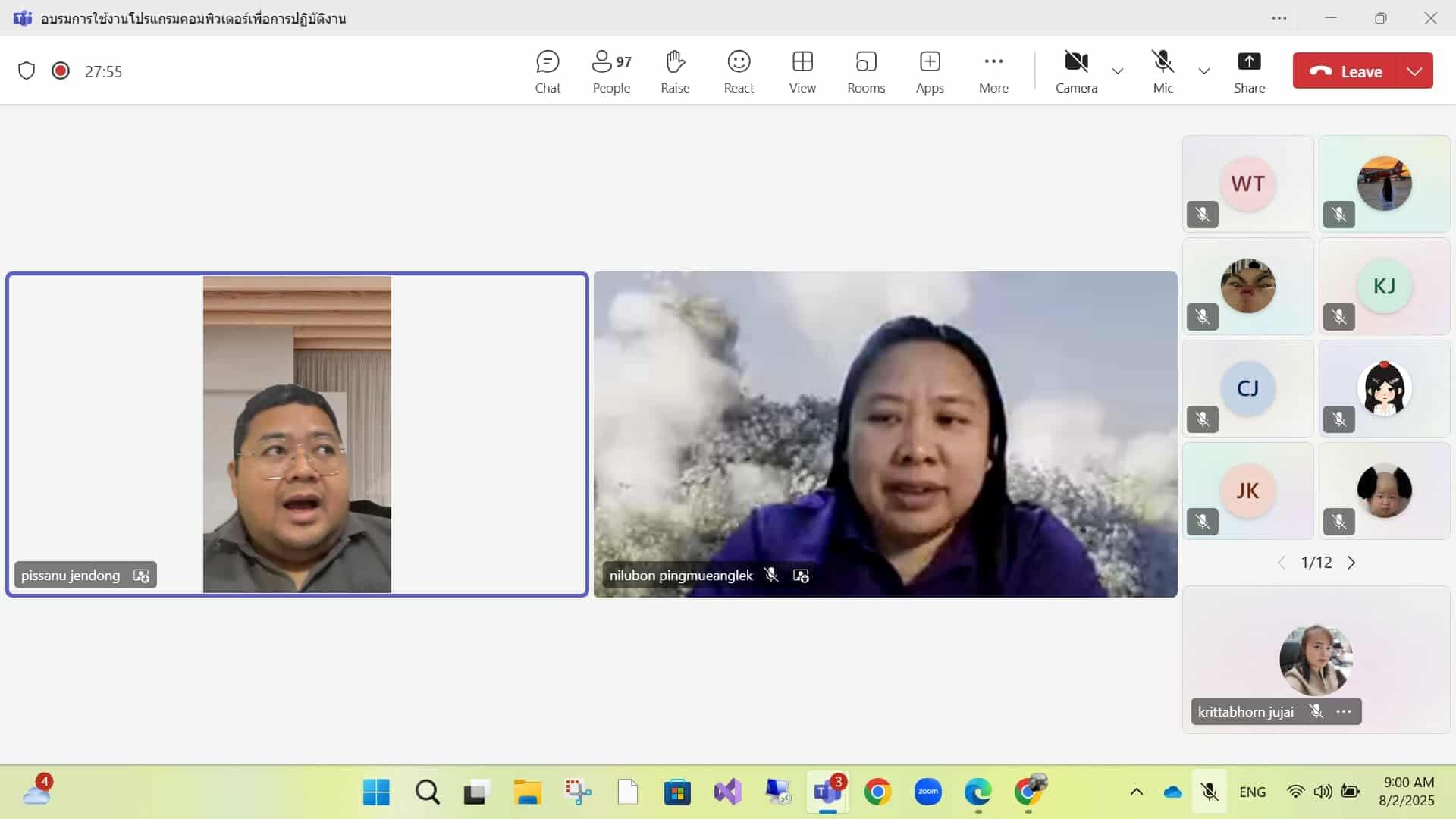This screenshot has height=819, width=1456.
Task: Raise your hand in the meeting
Action: [675, 71]
